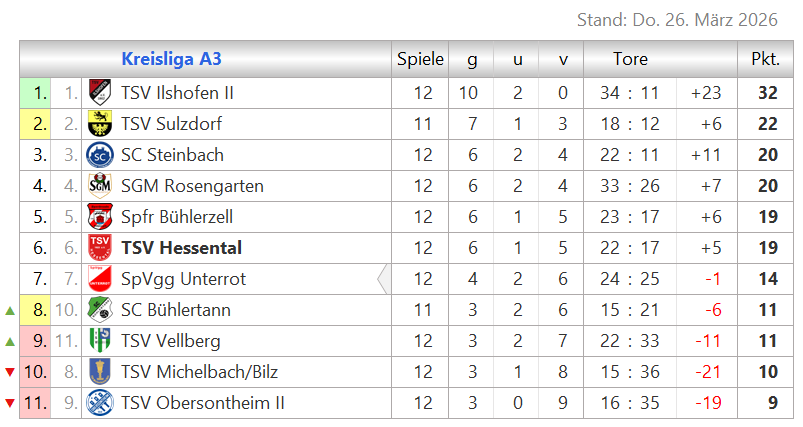Click the TSV Hessental club crest
The height and width of the screenshot is (427, 803).
99,248
